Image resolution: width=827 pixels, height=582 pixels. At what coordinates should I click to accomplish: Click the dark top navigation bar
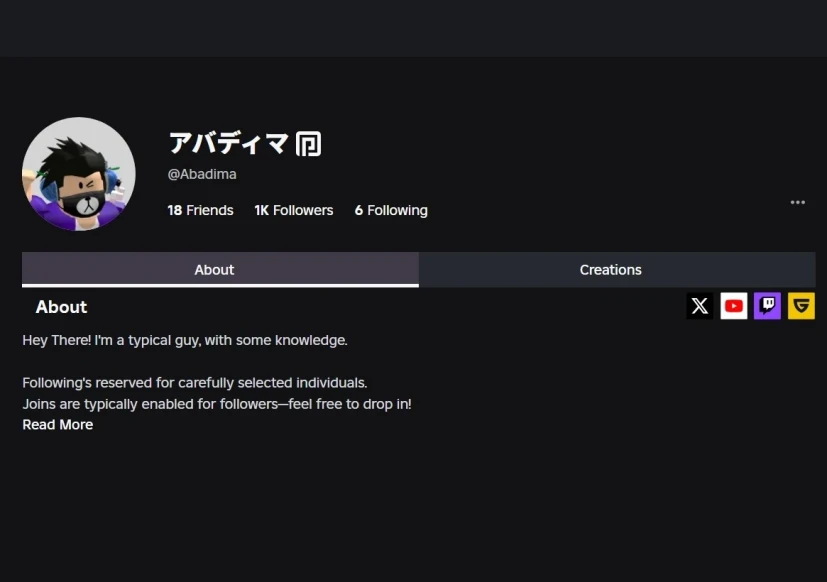click(x=413, y=28)
